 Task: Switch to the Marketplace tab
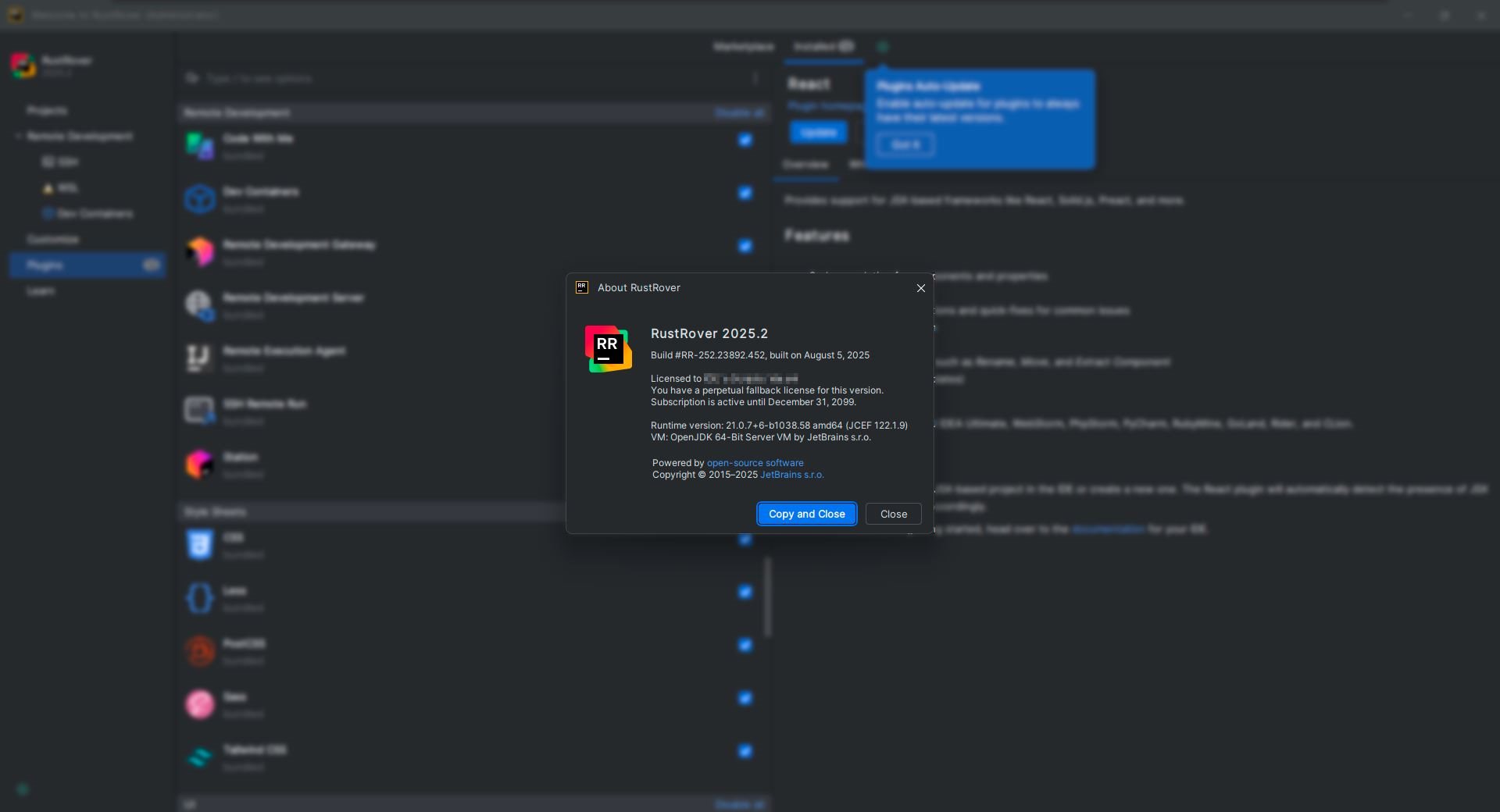[743, 47]
